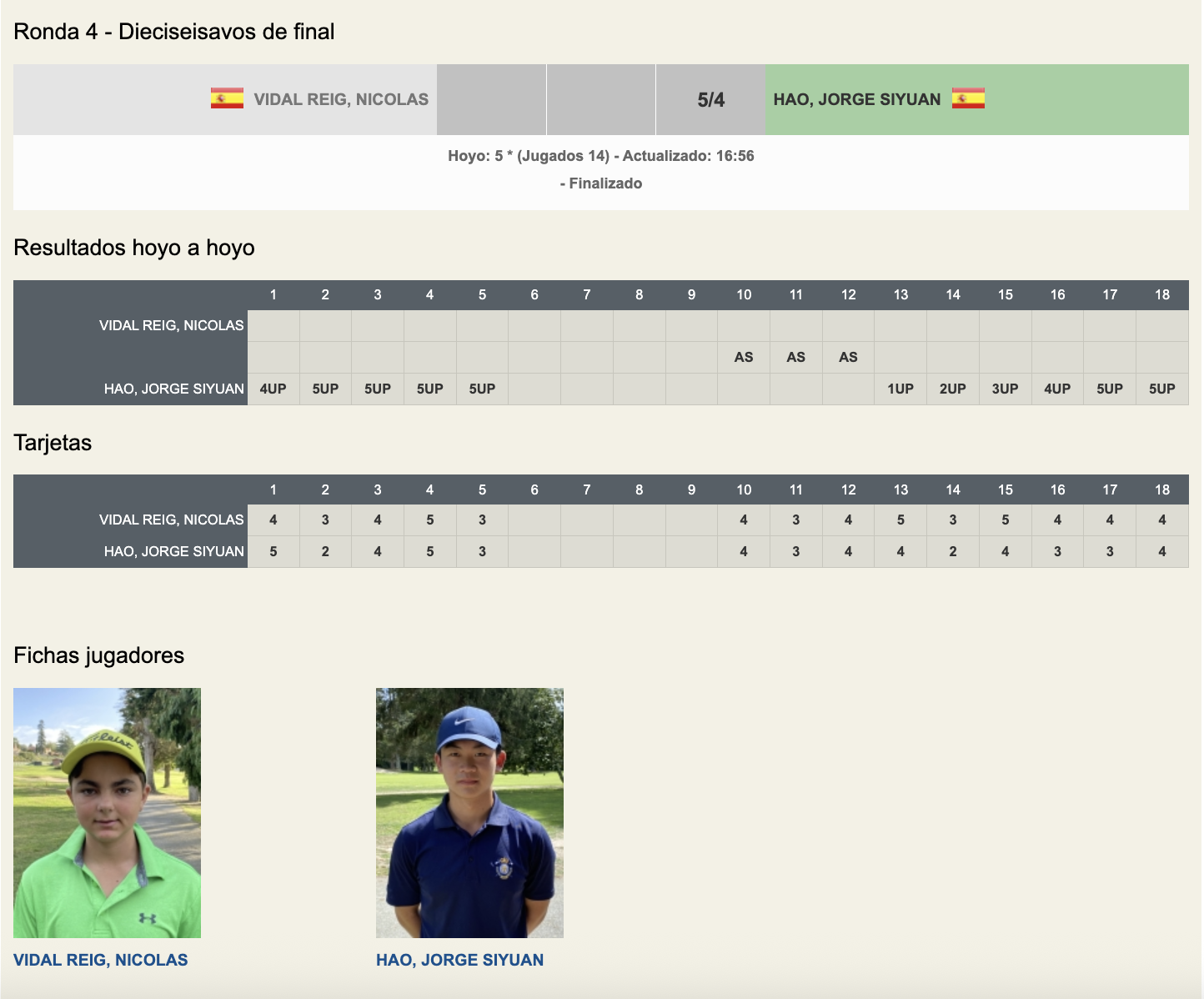
Task: Click the AS result on hole 11
Action: pos(795,357)
